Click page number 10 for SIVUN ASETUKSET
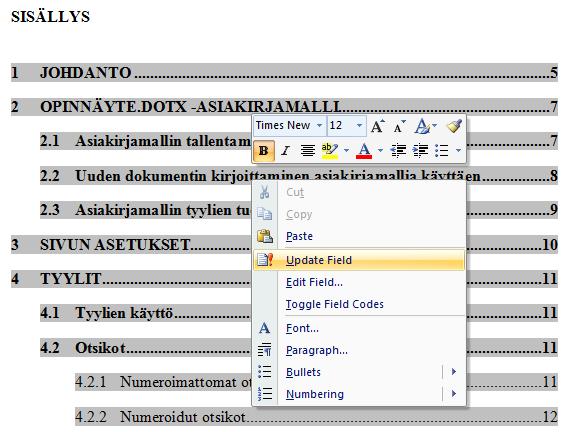The image size is (574, 432). 550,245
